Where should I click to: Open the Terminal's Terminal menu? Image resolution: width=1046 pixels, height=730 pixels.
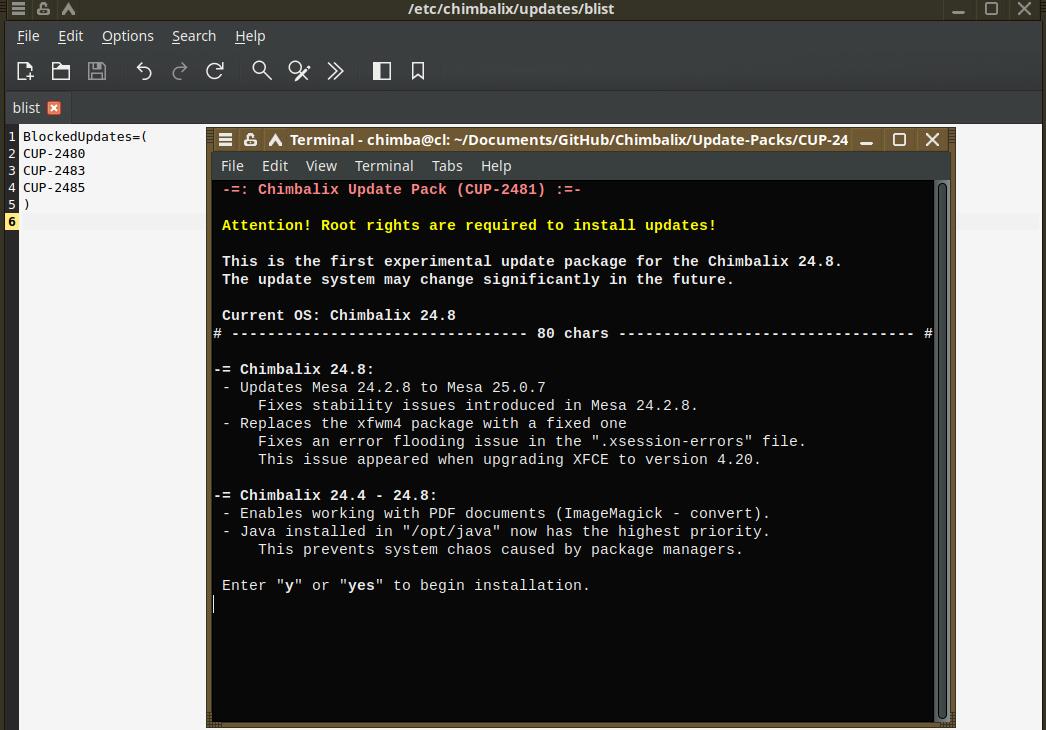click(384, 166)
